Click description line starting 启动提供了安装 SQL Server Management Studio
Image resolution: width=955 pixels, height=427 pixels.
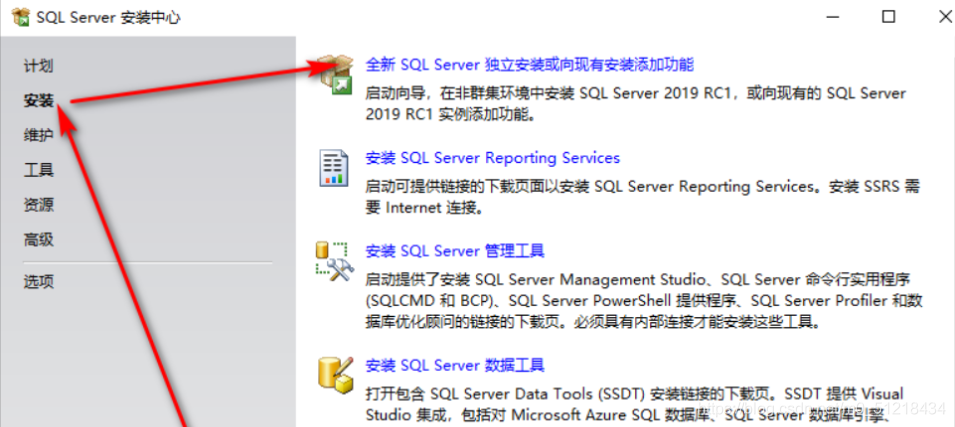644,300
